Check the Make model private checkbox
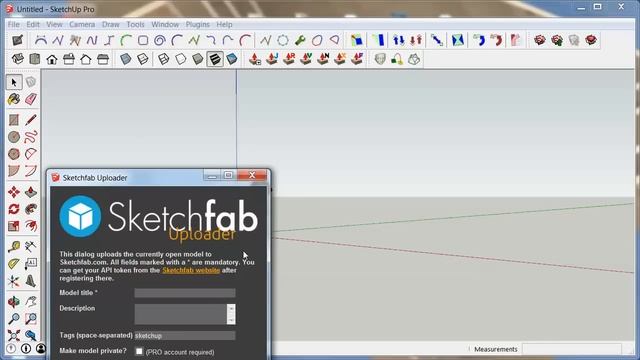This screenshot has height=360, width=640. coord(139,351)
